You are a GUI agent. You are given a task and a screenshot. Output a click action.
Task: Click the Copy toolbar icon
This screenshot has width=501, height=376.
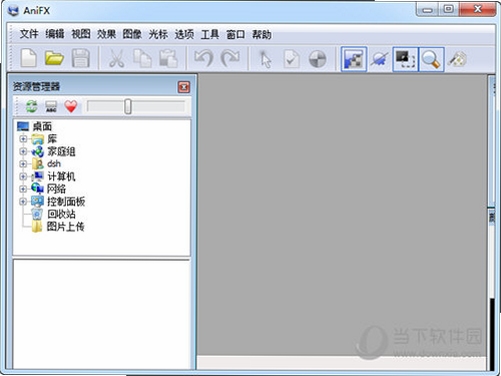[x=142, y=59]
